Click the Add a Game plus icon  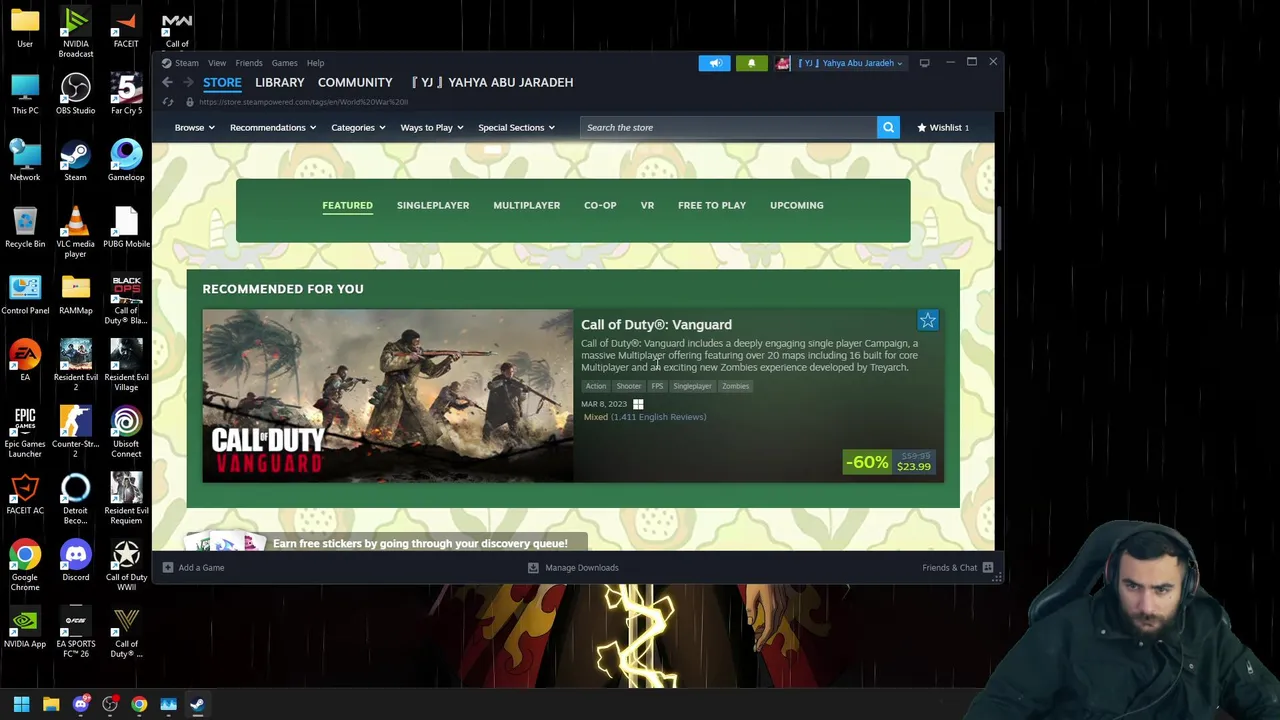(167, 567)
